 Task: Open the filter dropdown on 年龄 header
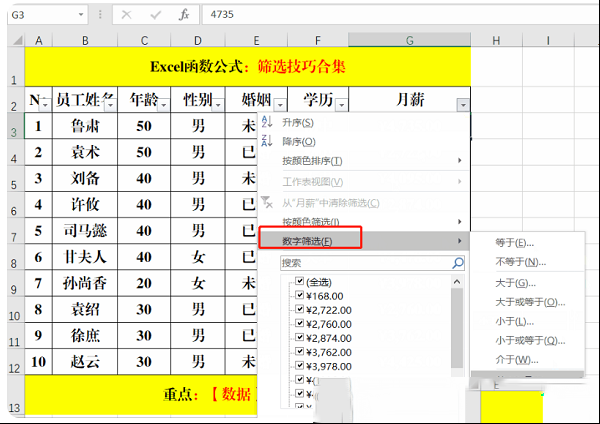point(164,104)
